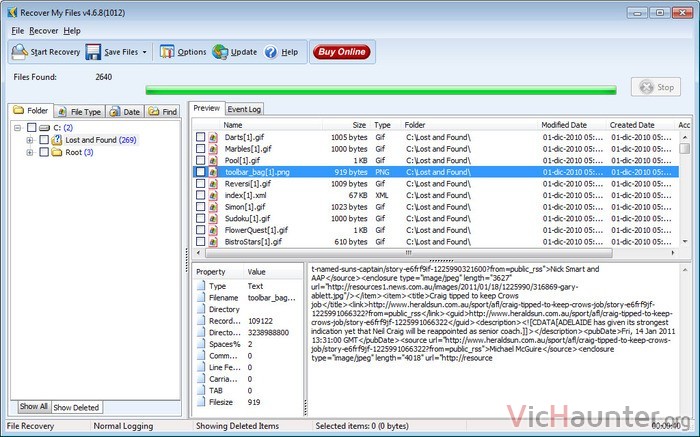This screenshot has height=437, width=700.
Task: Open the File menu
Action: [17, 31]
